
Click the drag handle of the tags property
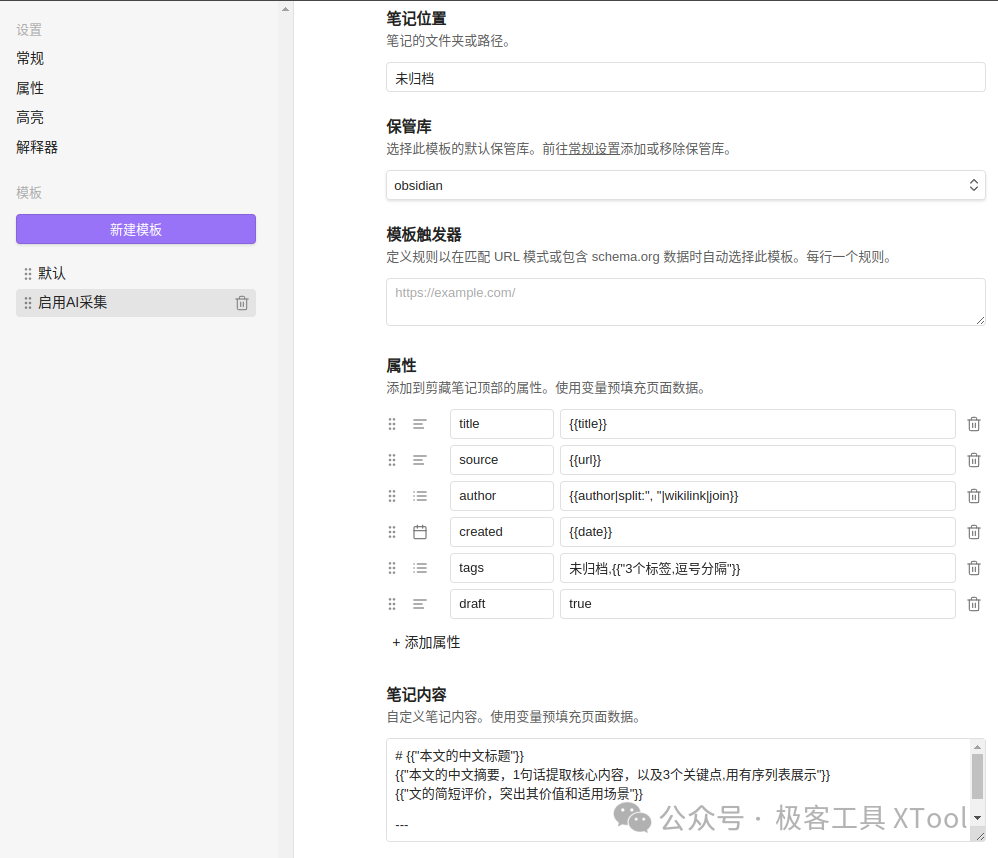392,567
